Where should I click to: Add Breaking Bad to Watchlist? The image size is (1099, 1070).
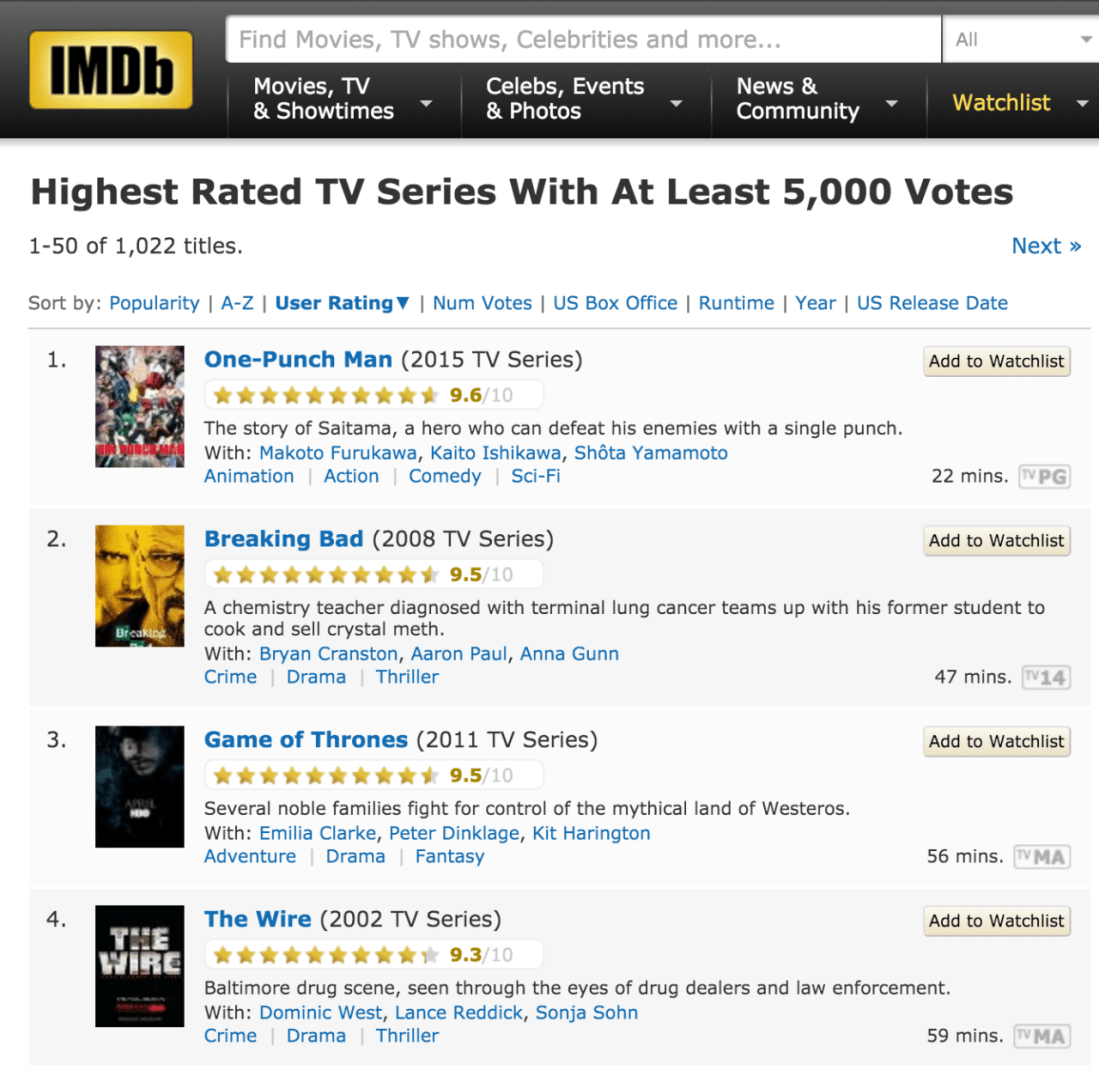996,541
